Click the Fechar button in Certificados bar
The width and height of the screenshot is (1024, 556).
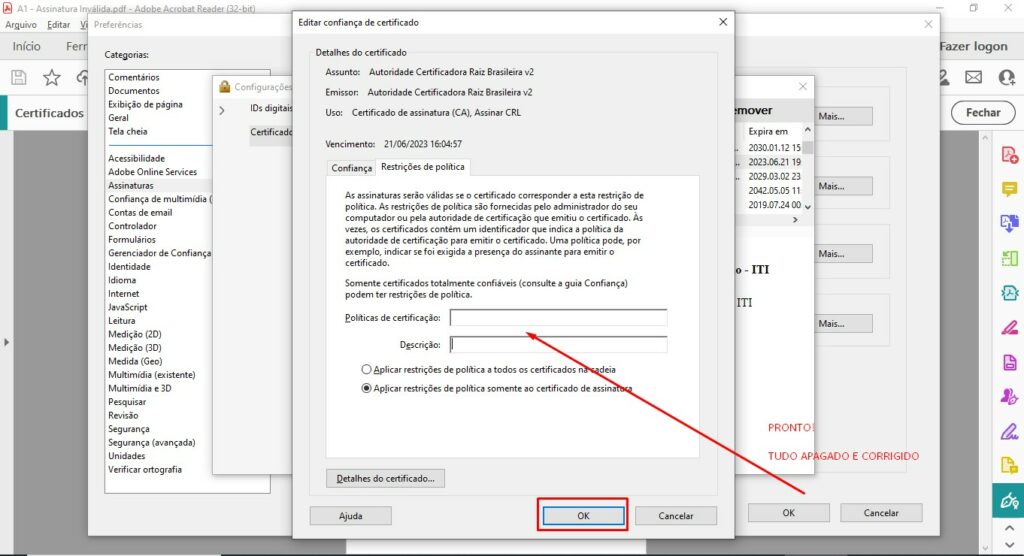coord(983,112)
